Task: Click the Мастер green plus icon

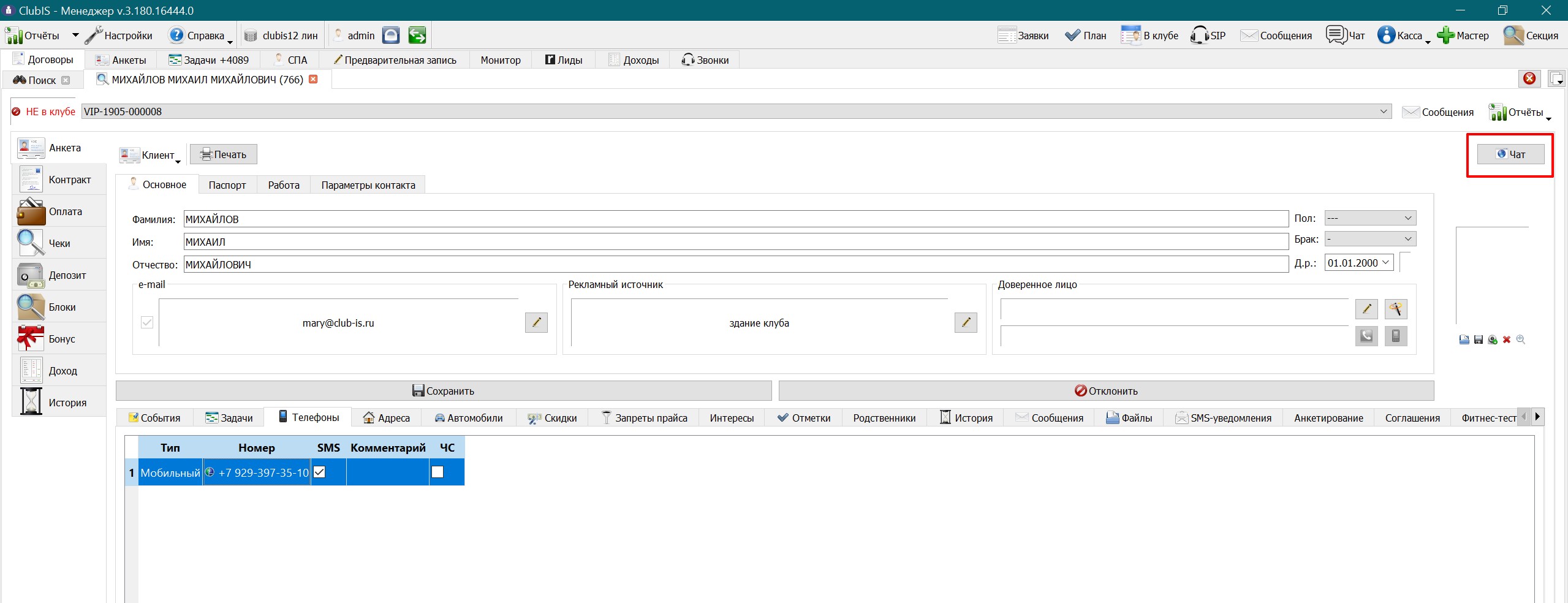Action: [1445, 35]
